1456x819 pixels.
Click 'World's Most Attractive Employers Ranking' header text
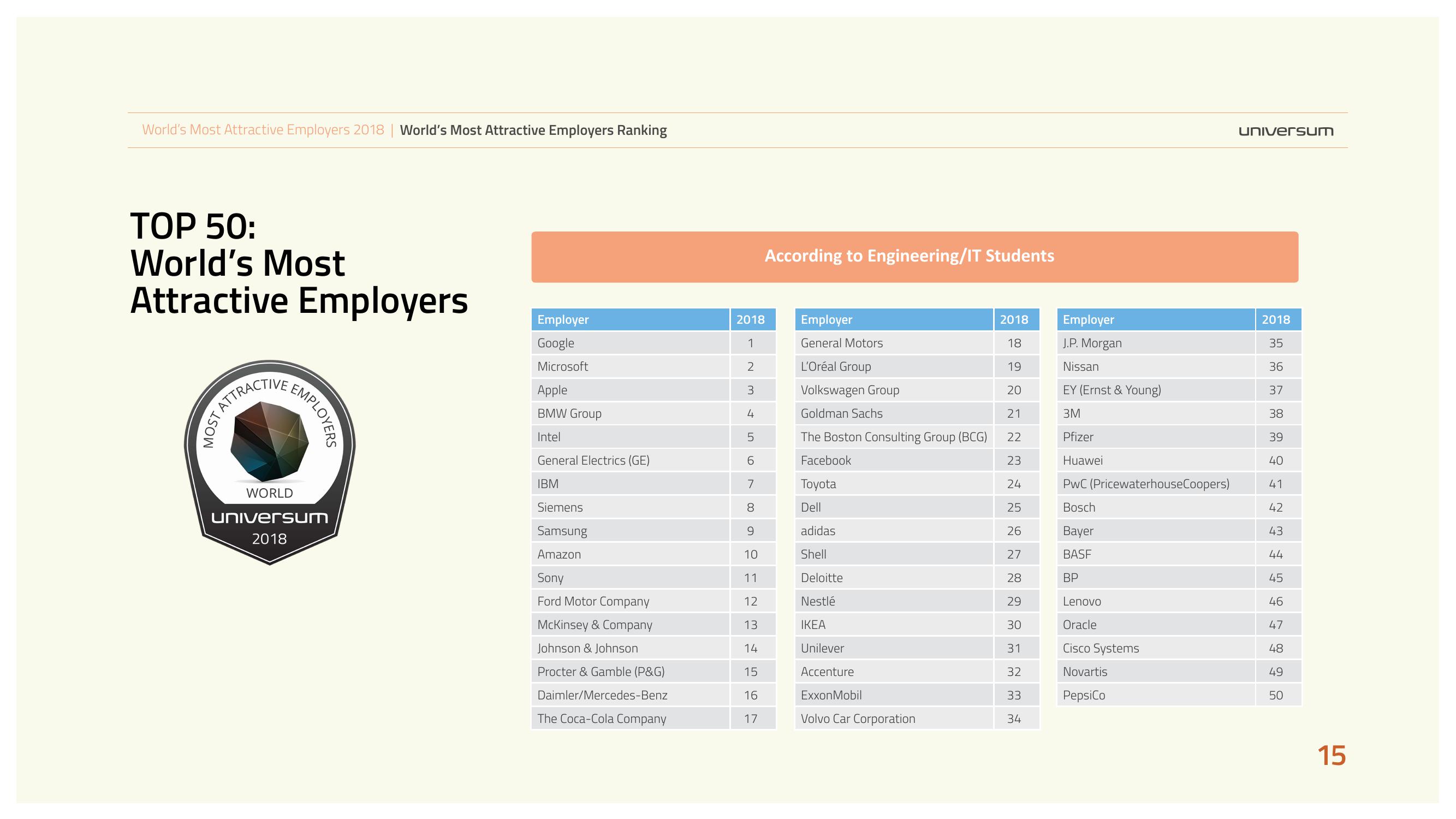(533, 130)
